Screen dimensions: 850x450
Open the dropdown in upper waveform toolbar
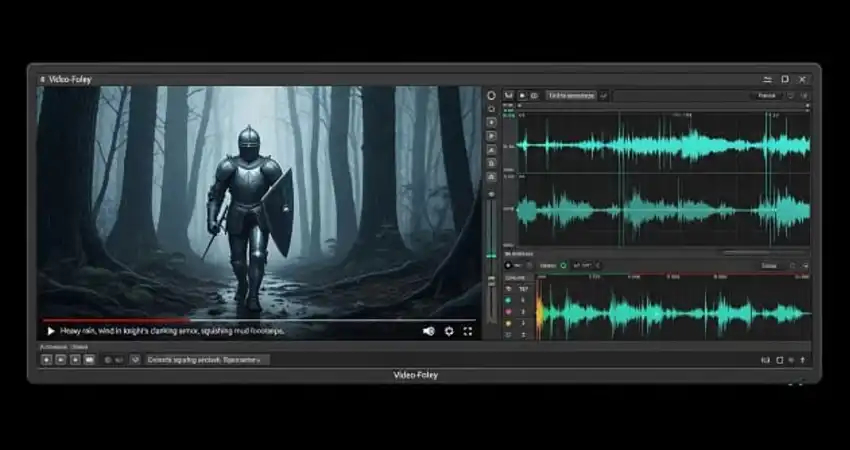pyautogui.click(x=571, y=96)
